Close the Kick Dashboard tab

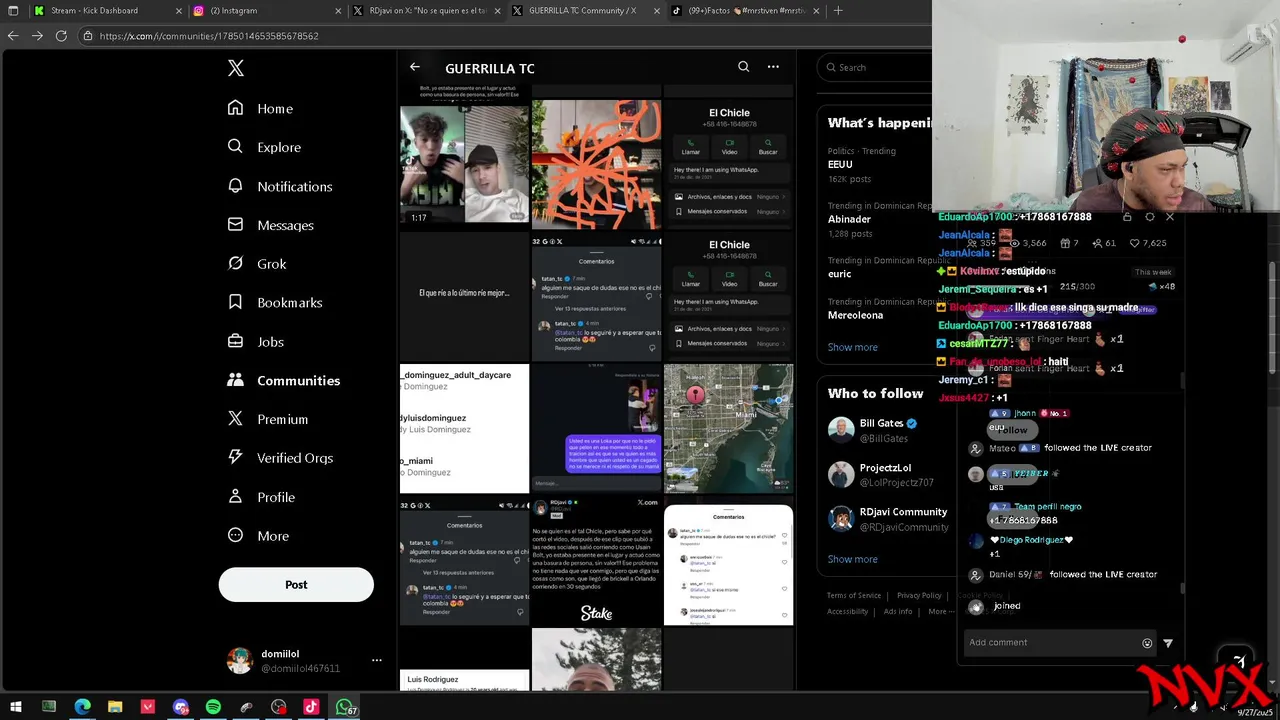pyautogui.click(x=179, y=10)
